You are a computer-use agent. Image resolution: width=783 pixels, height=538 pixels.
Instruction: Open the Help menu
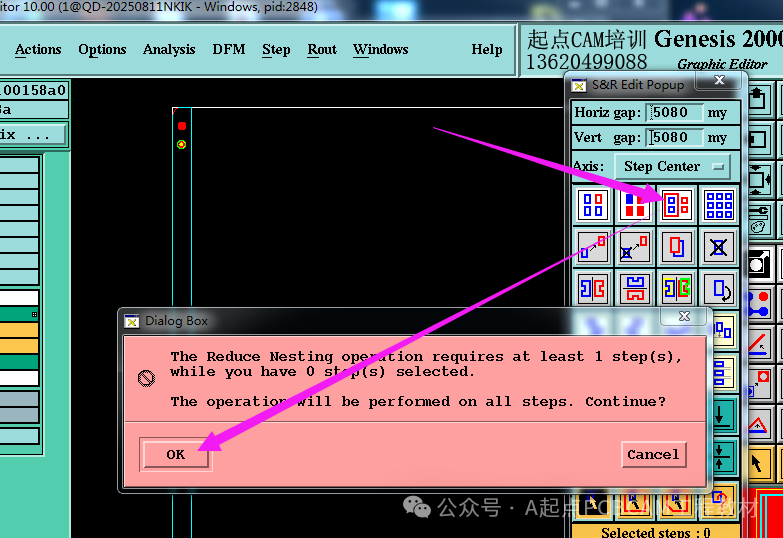point(487,49)
